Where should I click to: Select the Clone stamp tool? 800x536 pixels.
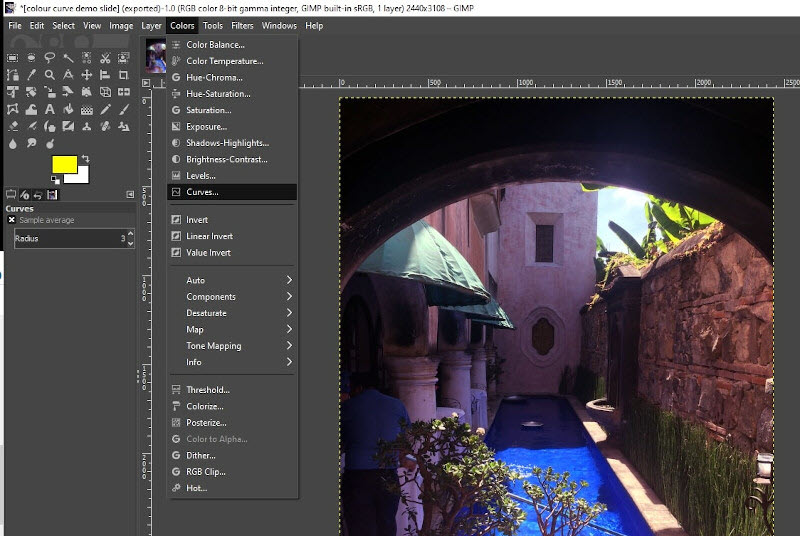[x=87, y=126]
